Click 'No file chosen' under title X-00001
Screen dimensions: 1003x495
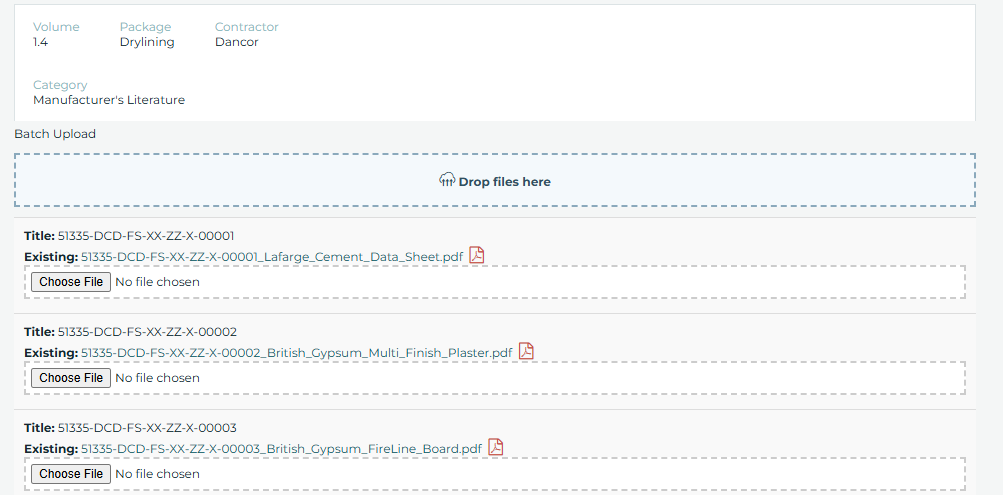coord(157,282)
